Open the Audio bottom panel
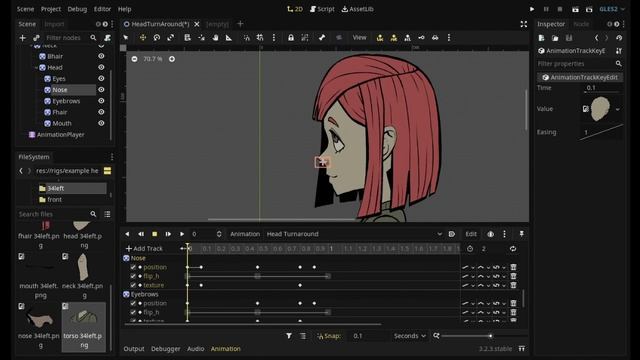640x360 pixels. (196, 349)
